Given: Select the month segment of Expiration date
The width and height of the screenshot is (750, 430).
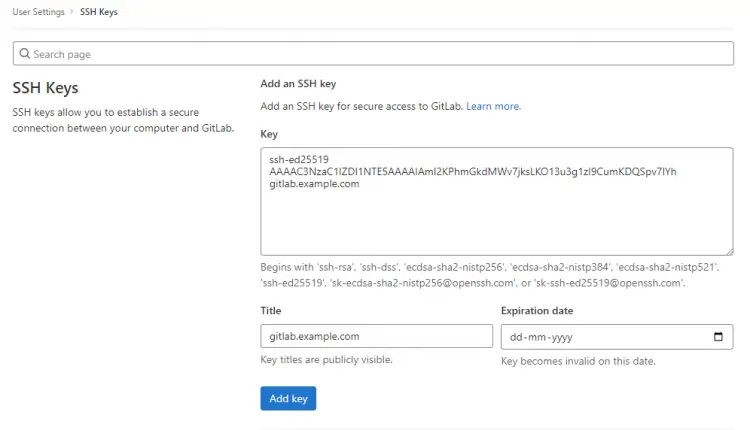Looking at the screenshot, I should tap(535, 337).
